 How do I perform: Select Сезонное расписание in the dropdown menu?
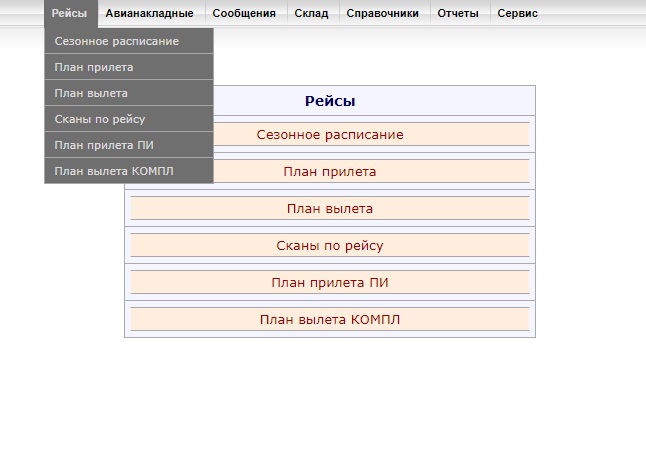[129, 41]
